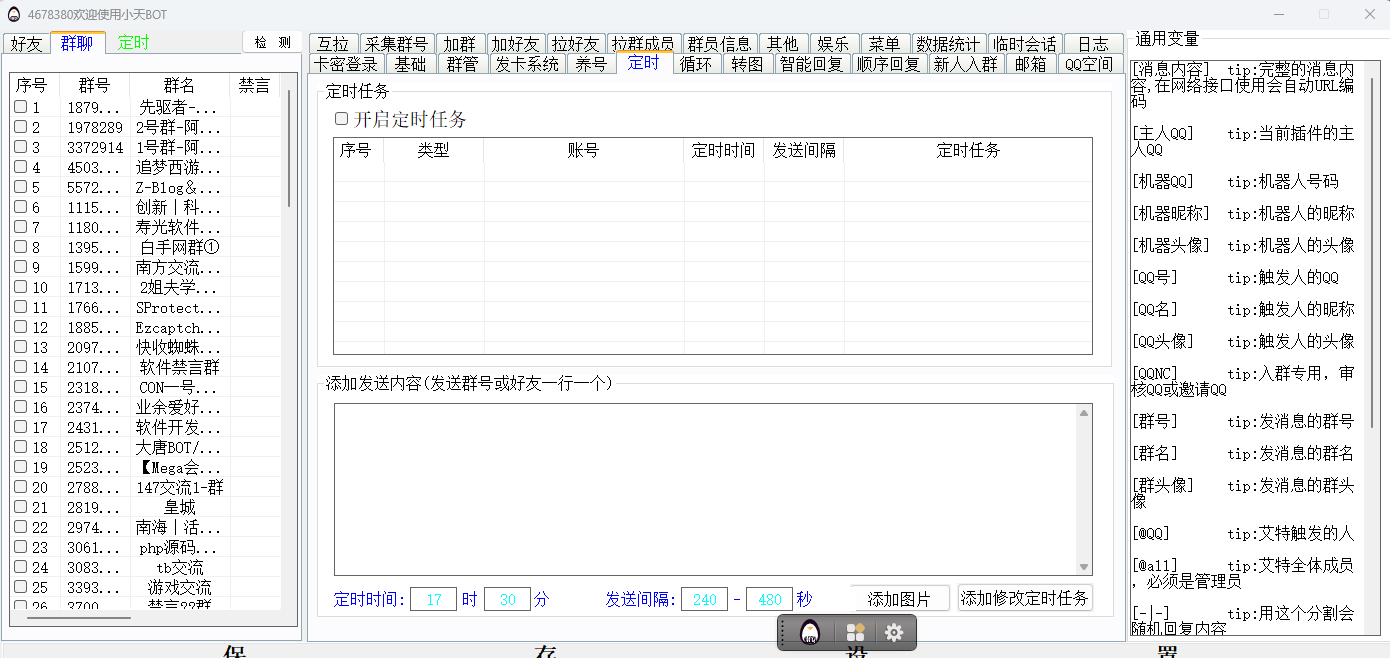The height and width of the screenshot is (658, 1390).
Task: Click the group list vertical scrollbar
Action: click(289, 150)
